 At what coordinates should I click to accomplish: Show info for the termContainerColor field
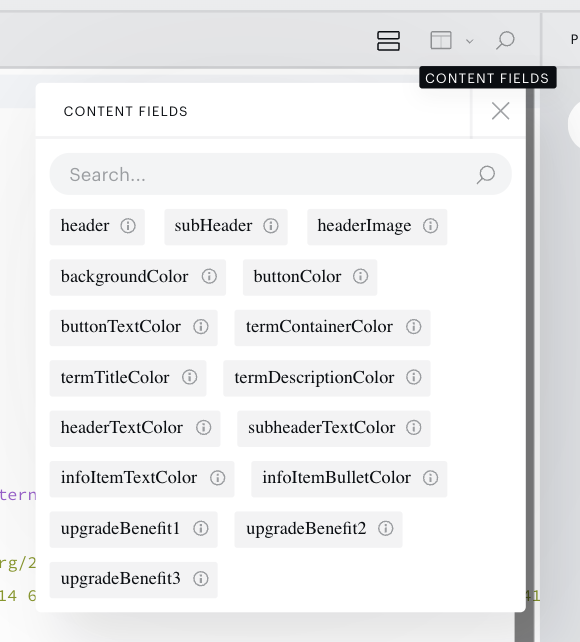tap(413, 327)
